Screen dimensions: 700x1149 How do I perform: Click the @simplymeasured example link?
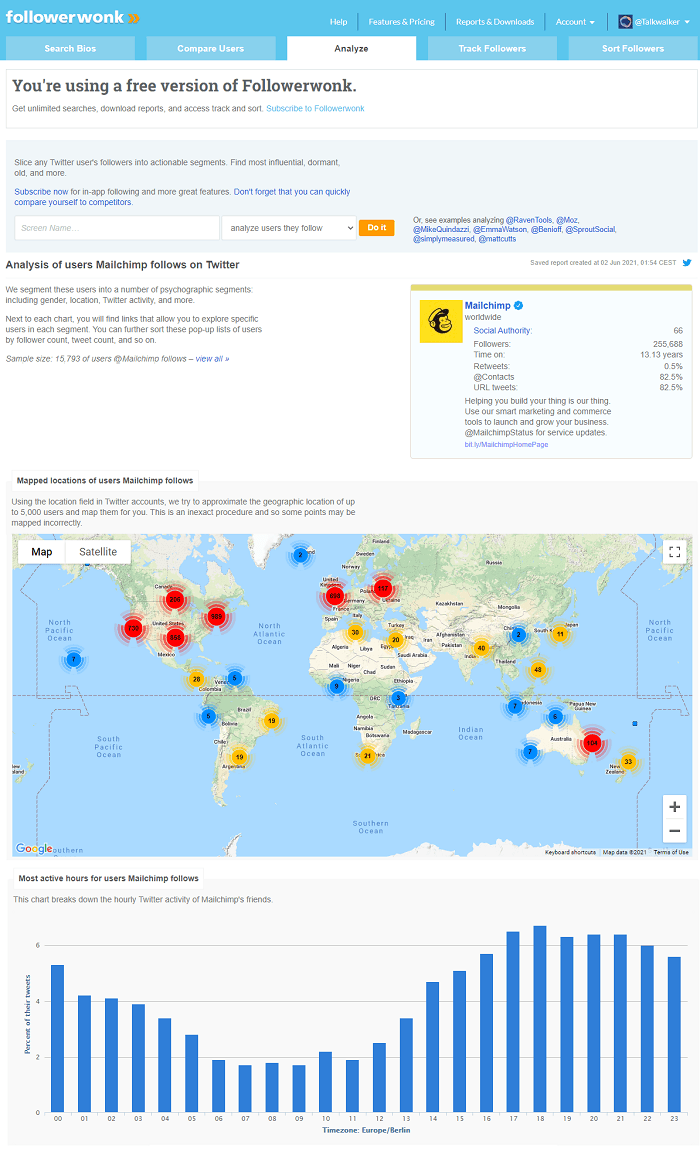click(x=443, y=239)
